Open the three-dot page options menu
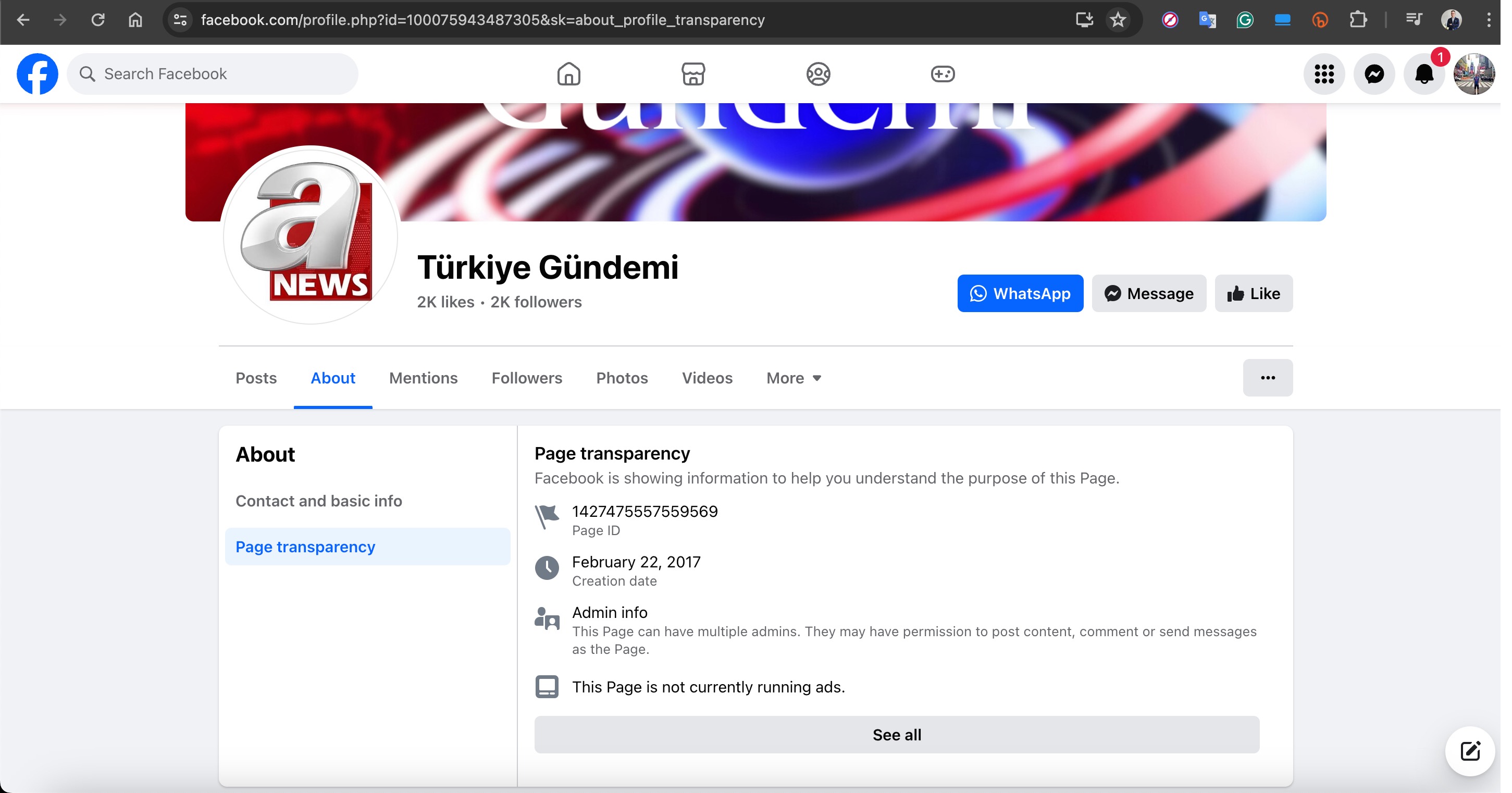The width and height of the screenshot is (1512, 793). coord(1267,378)
